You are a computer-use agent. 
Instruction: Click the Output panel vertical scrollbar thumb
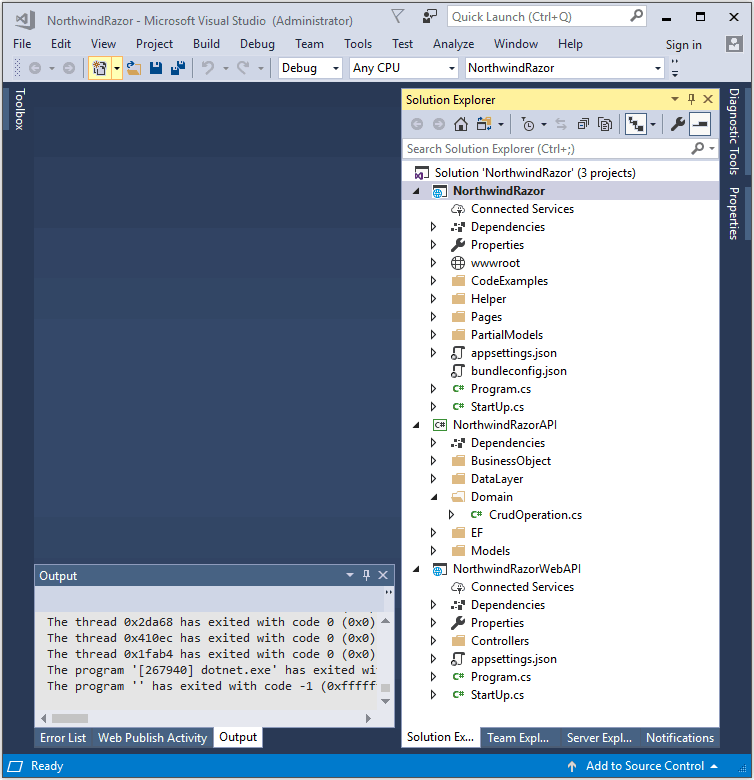click(385, 687)
